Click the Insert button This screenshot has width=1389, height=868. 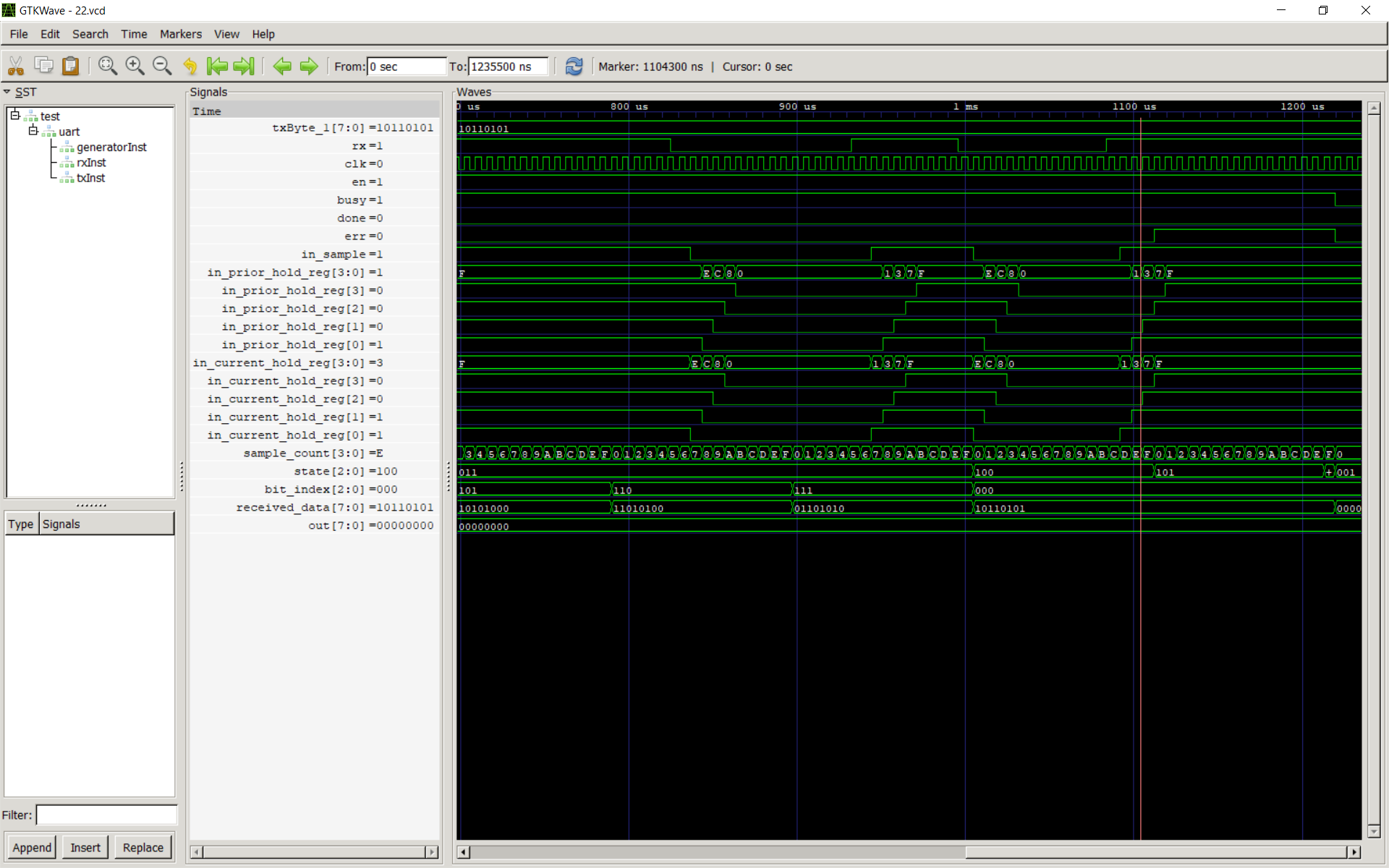[85, 847]
